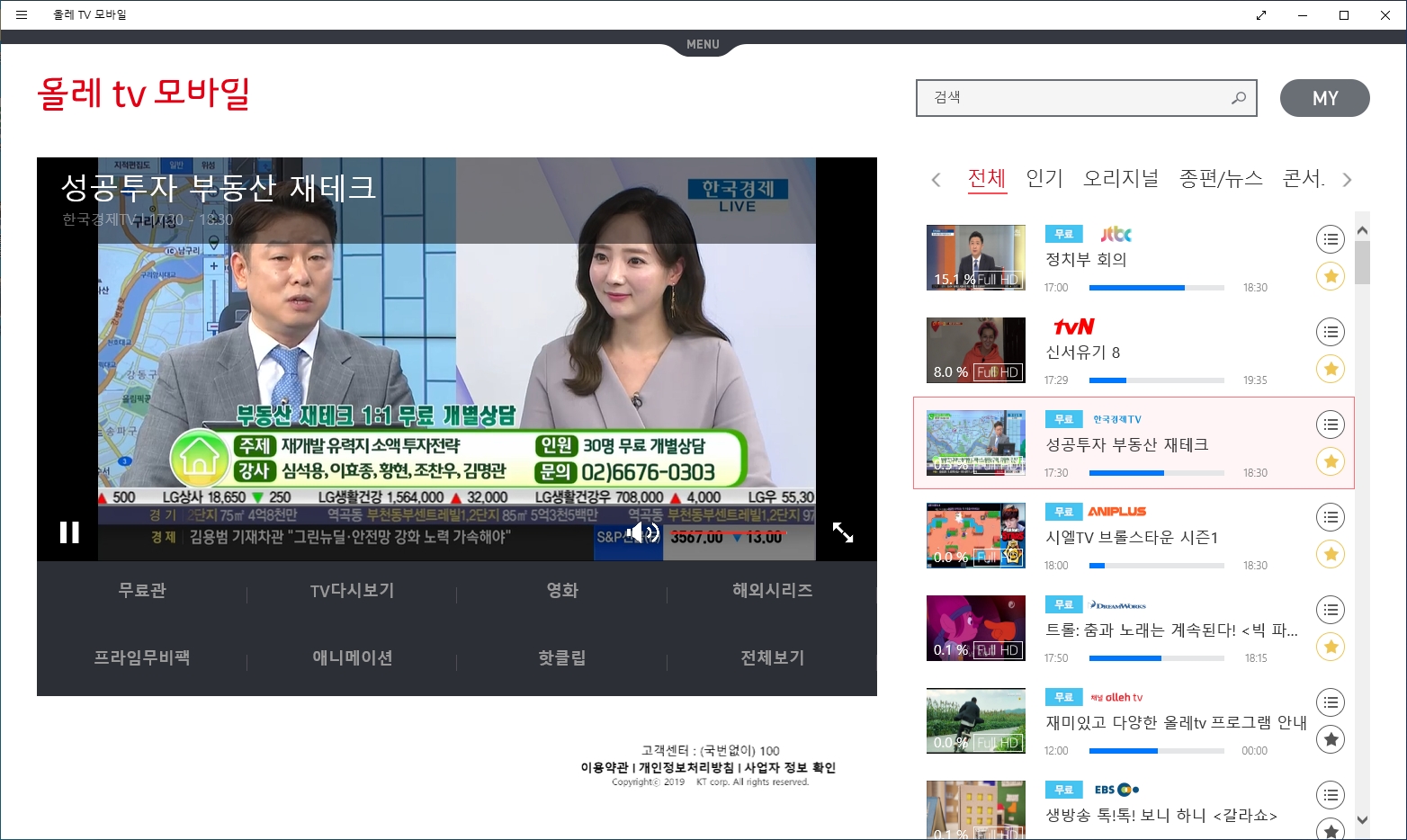Expand the MENU pull-down tab
The height and width of the screenshot is (840, 1407).
[x=703, y=44]
